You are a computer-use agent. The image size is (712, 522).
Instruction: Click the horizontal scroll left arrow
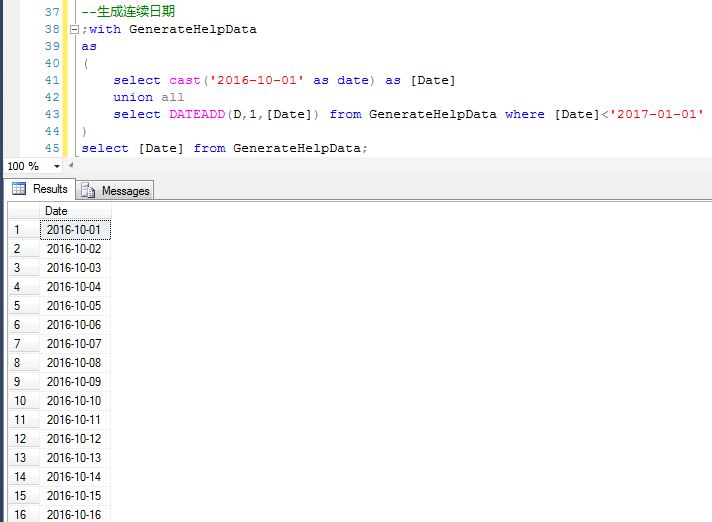point(71,166)
